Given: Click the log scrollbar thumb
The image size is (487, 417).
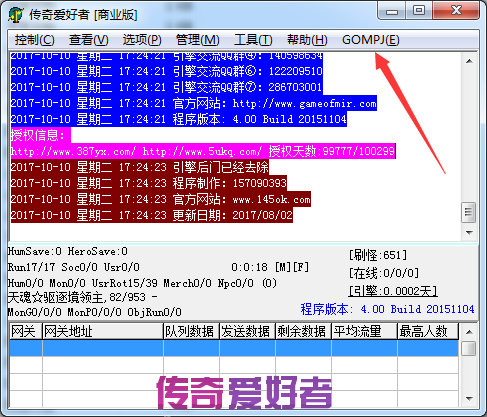Looking at the screenshot, I should [469, 212].
